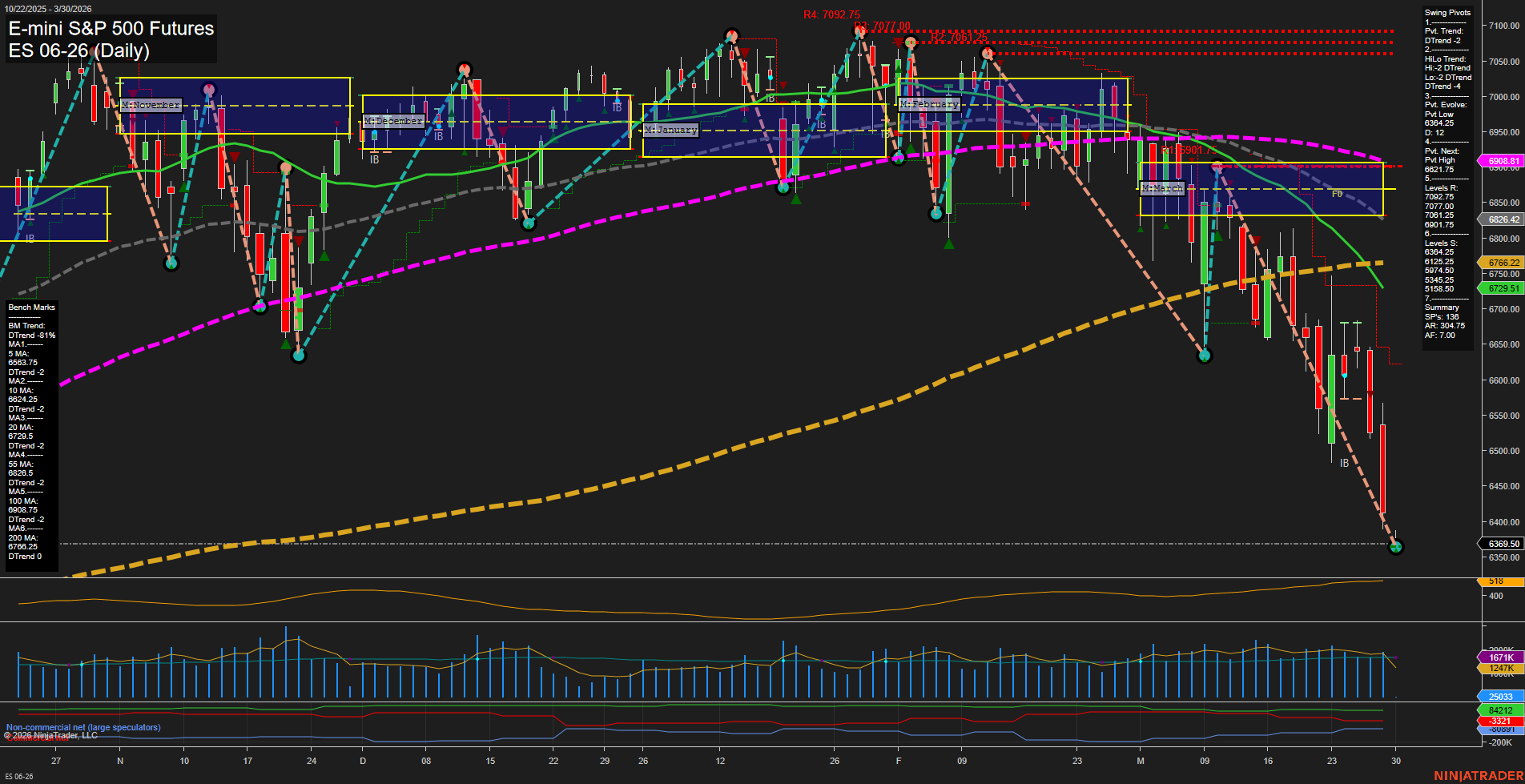Image resolution: width=1525 pixels, height=784 pixels.
Task: Click the blue 25033 volume axis marker
Action: 1500,696
